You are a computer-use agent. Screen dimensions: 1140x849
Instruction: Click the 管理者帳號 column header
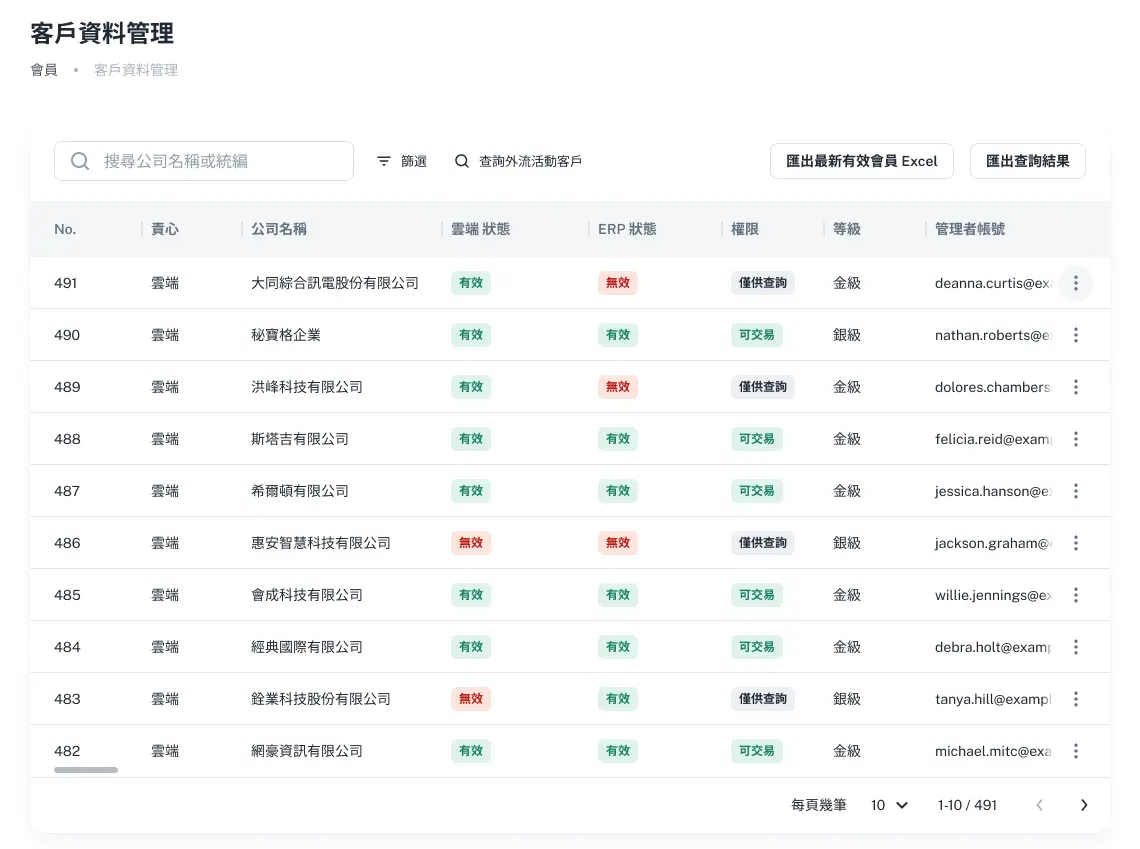coord(970,229)
